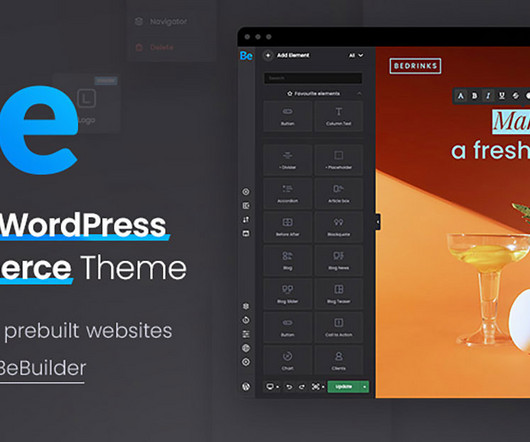This screenshot has height=442, width=530.
Task: Pick the Accordion element
Action: (288, 193)
